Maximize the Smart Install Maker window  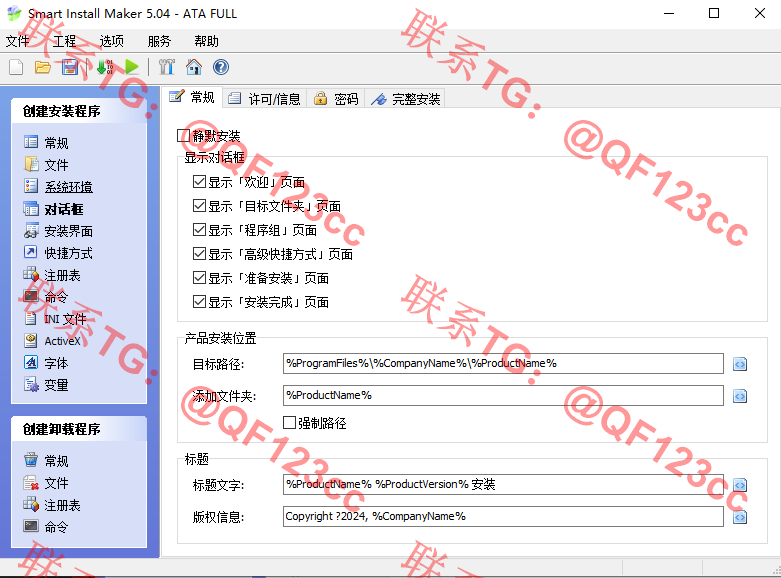714,13
